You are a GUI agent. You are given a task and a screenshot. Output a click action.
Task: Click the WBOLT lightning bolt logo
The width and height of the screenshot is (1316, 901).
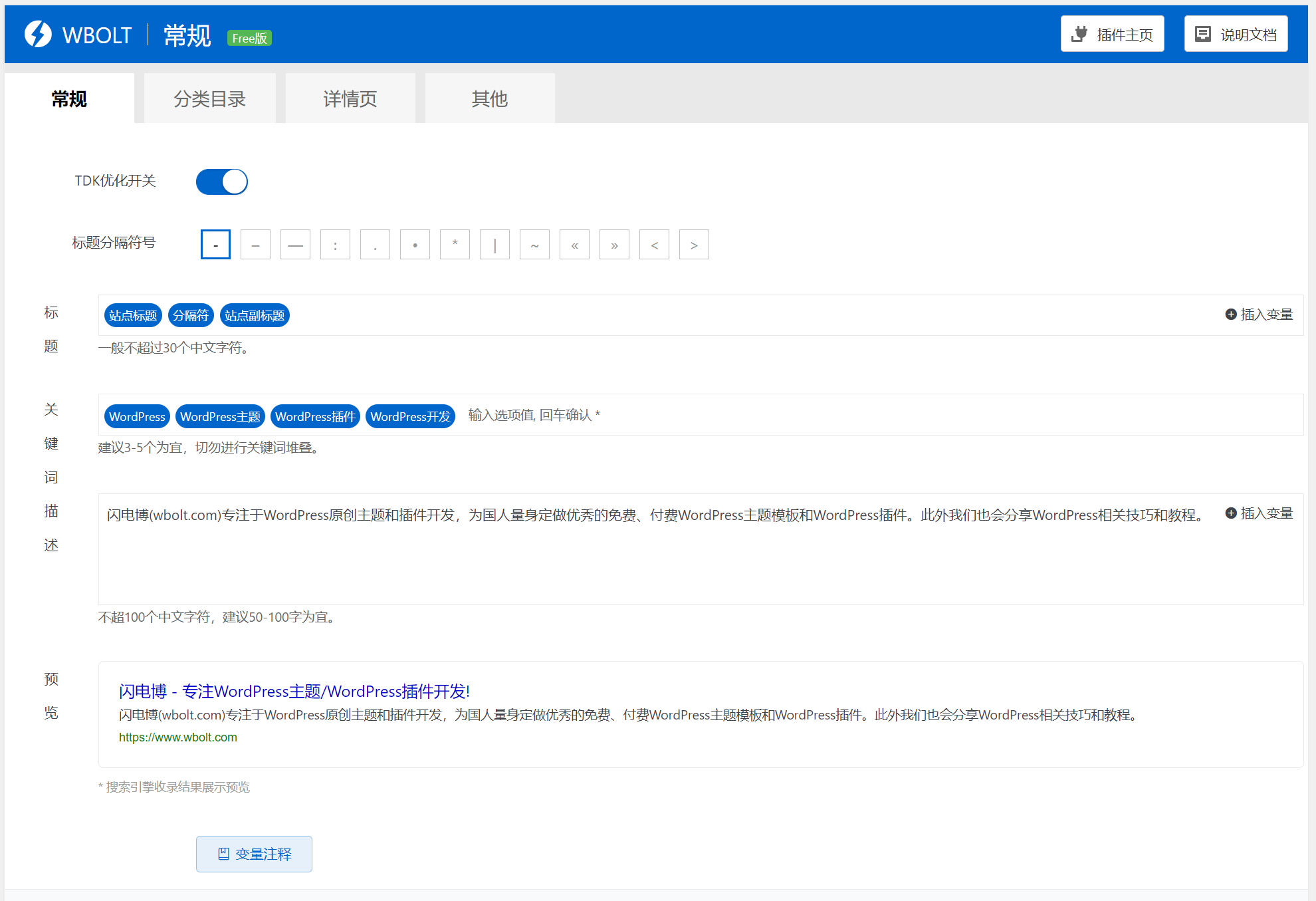(x=38, y=33)
